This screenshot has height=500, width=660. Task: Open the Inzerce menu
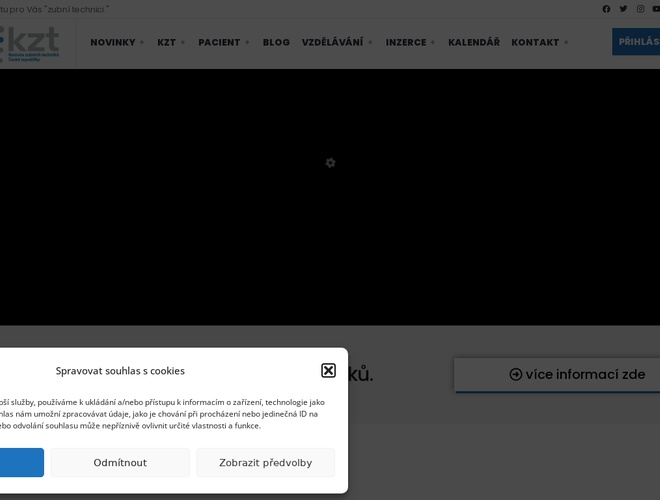click(410, 43)
